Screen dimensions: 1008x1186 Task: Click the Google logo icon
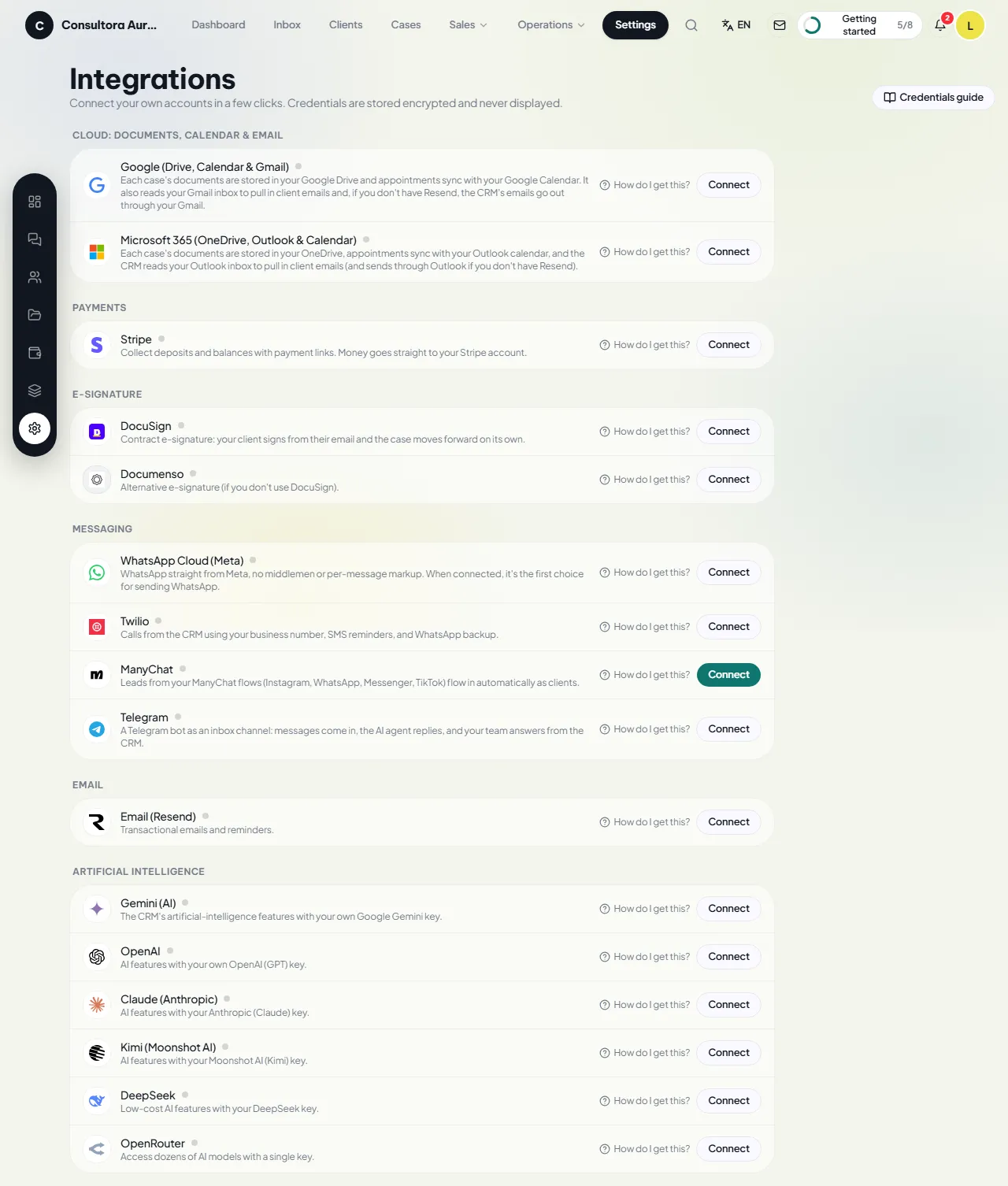[x=97, y=185]
